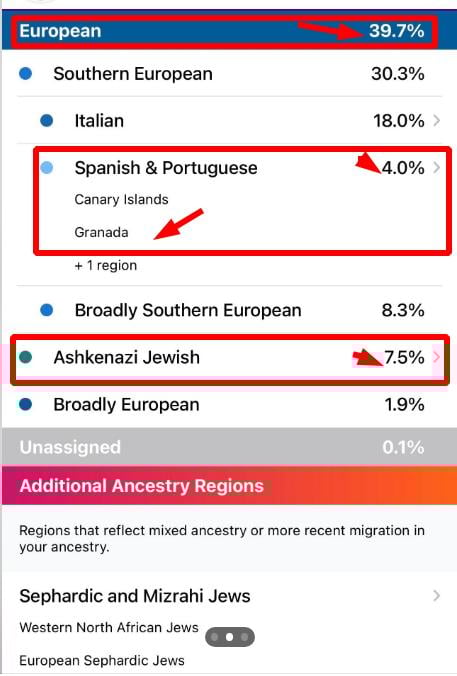Open Additional Ancestry Regions header
The width and height of the screenshot is (457, 676).
tap(228, 485)
